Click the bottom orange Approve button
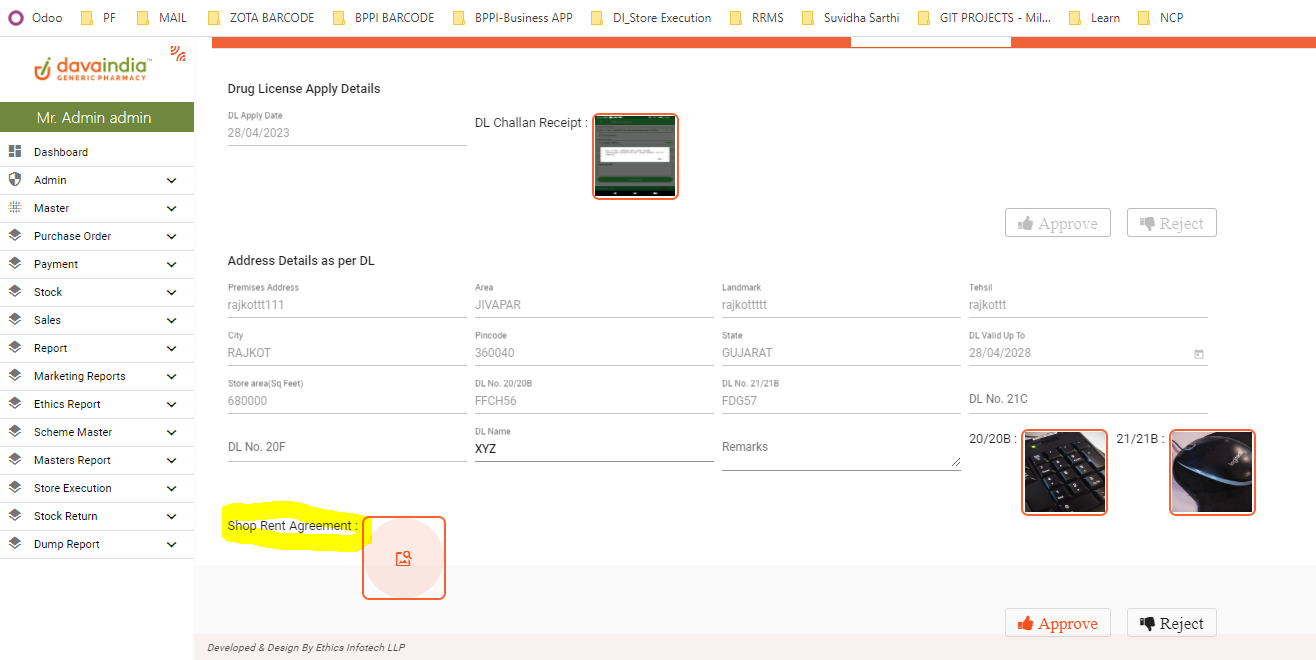The image size is (1316, 660). pyautogui.click(x=1057, y=623)
